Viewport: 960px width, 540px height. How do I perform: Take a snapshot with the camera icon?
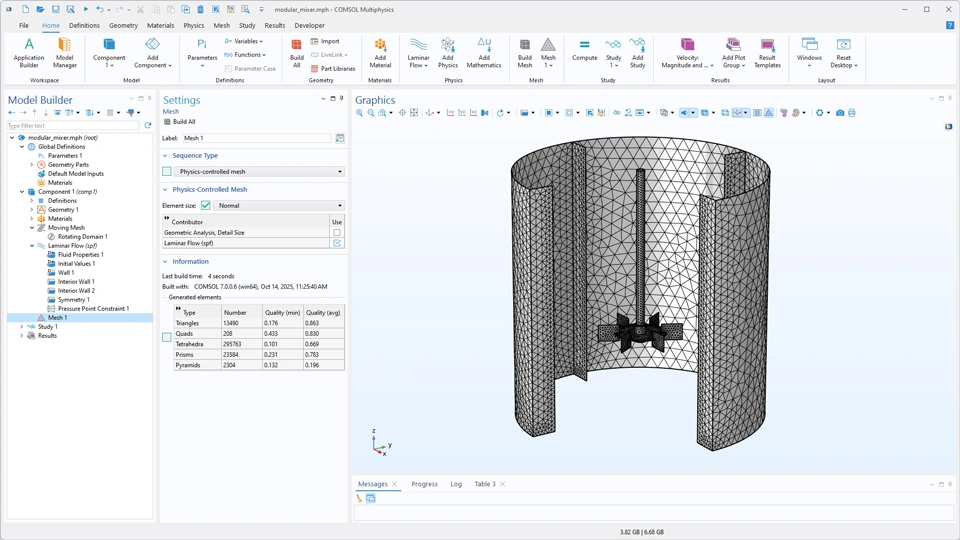[x=840, y=113]
